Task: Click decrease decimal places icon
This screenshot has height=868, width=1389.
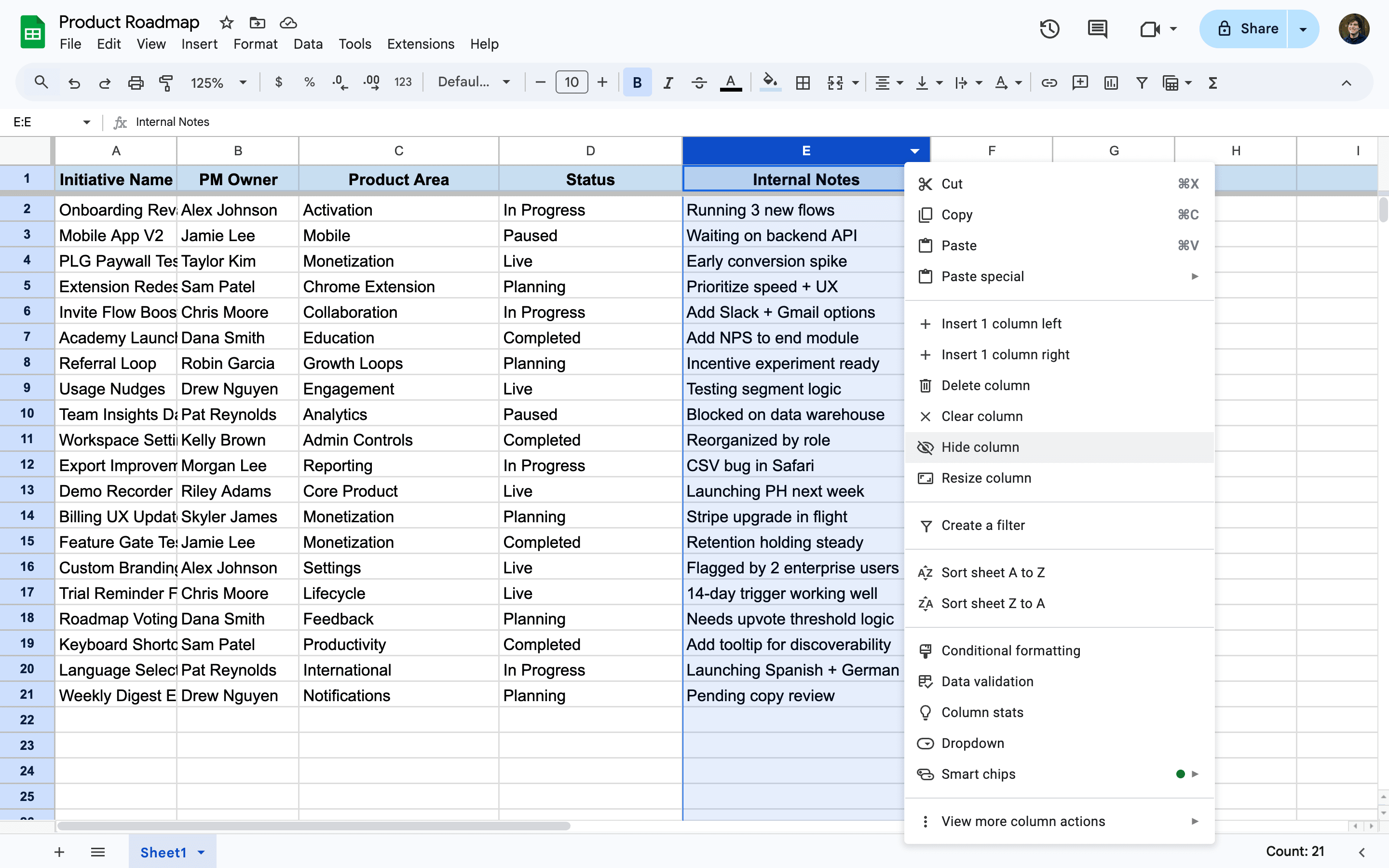Action: point(340,82)
